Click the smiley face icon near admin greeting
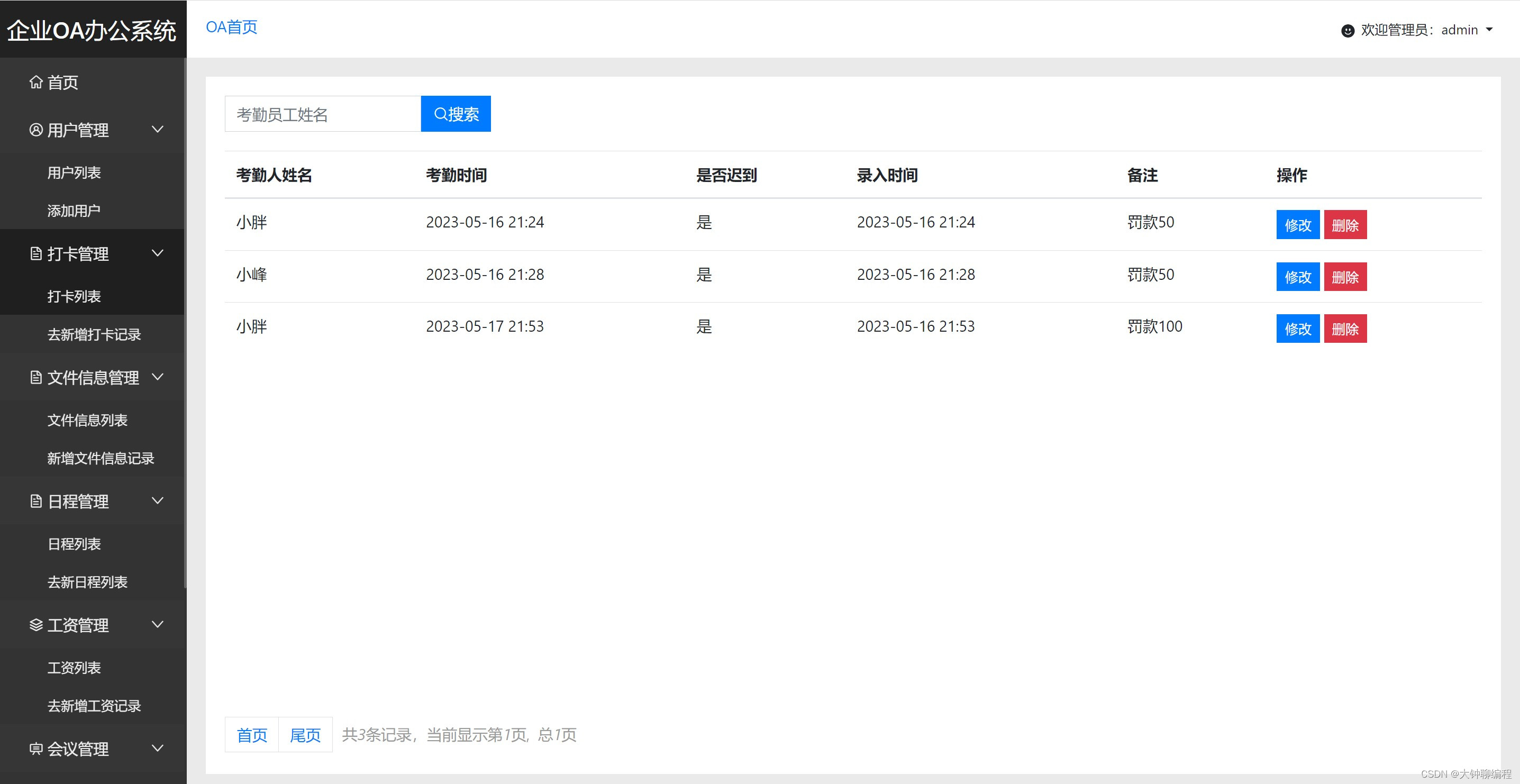The image size is (1520, 784). click(x=1348, y=31)
